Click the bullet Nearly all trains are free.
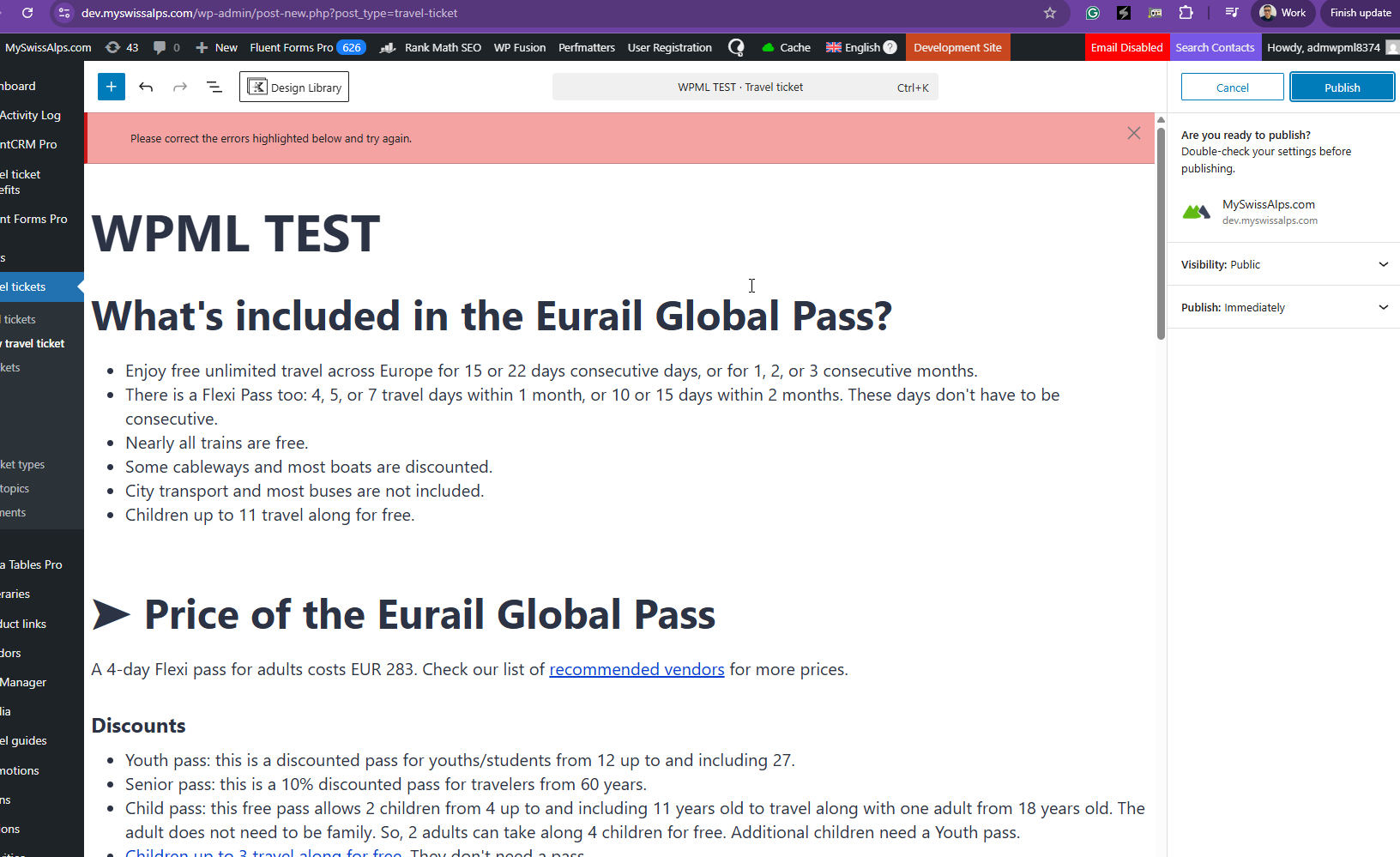 pos(217,443)
